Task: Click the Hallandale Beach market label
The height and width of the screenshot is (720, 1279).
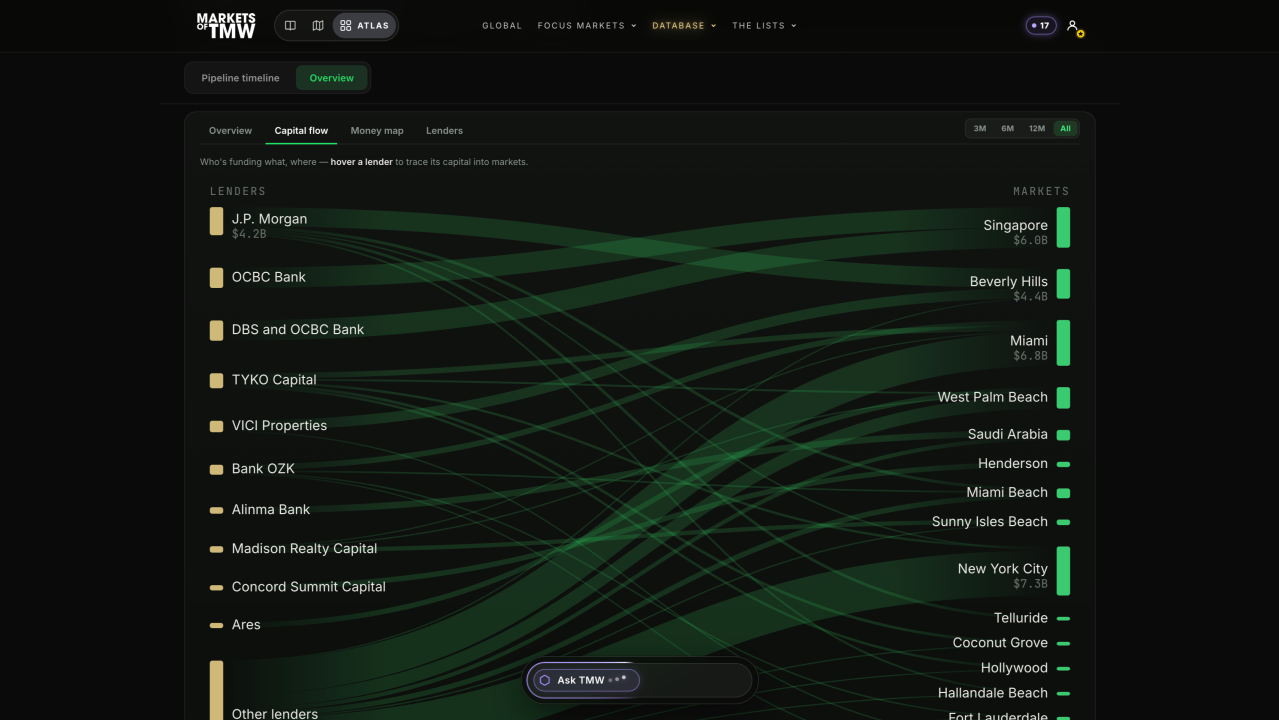Action: 992,693
